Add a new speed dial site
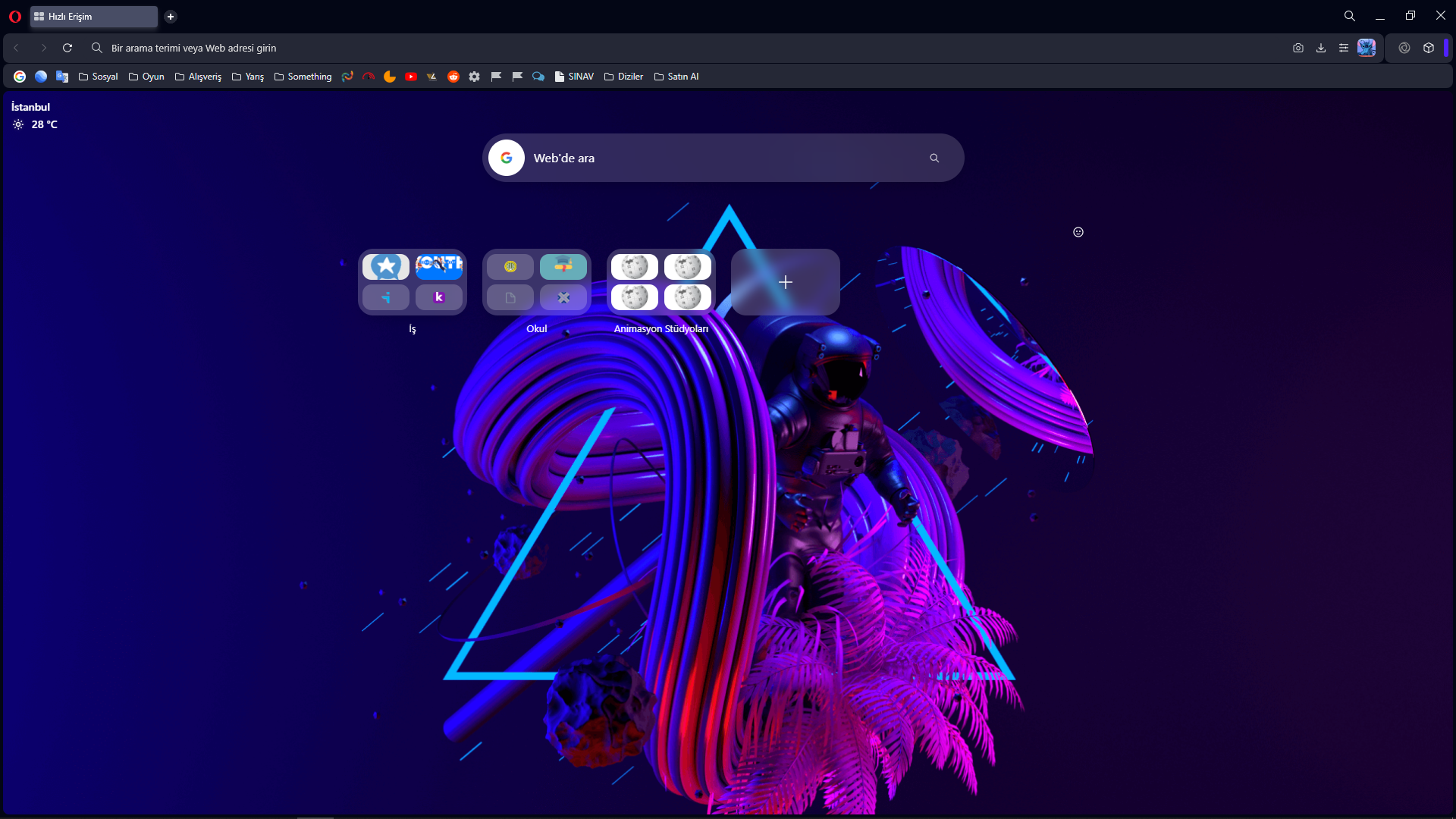This screenshot has height=819, width=1456. point(786,282)
